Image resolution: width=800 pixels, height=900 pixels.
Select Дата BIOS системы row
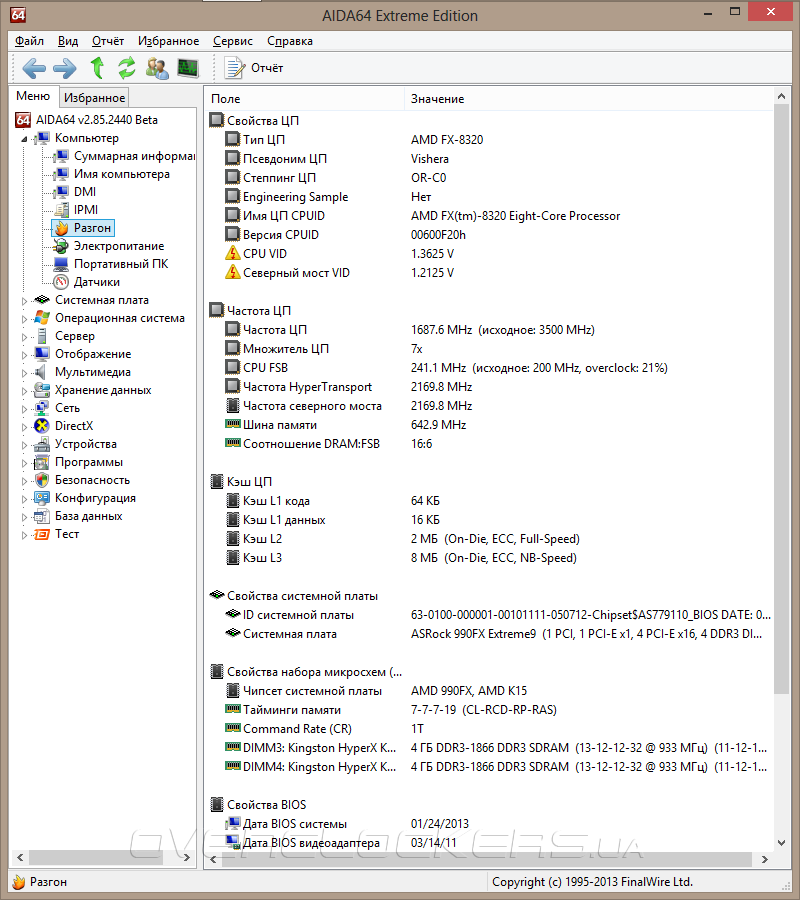click(x=488, y=824)
